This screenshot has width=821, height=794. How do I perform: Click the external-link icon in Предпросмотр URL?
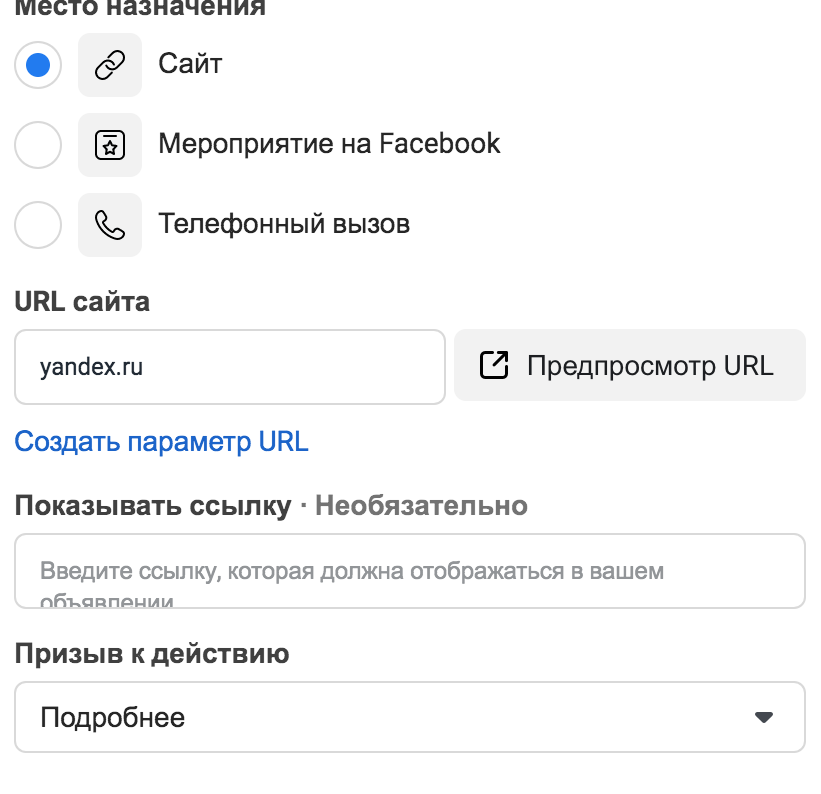tap(494, 365)
